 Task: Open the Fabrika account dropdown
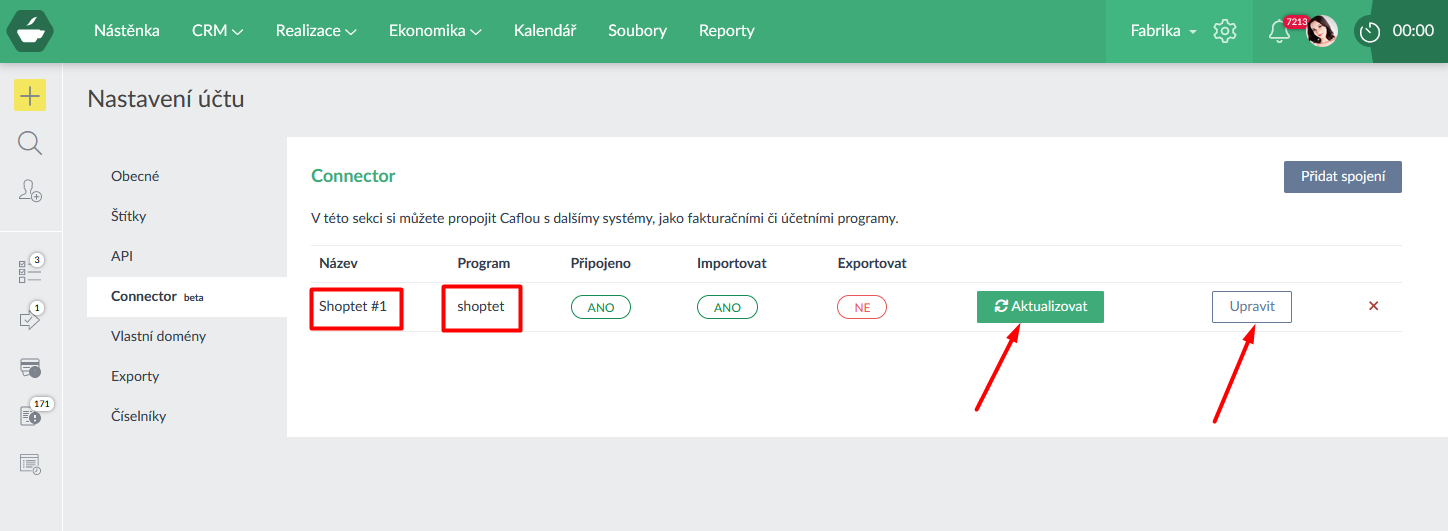pos(1163,31)
